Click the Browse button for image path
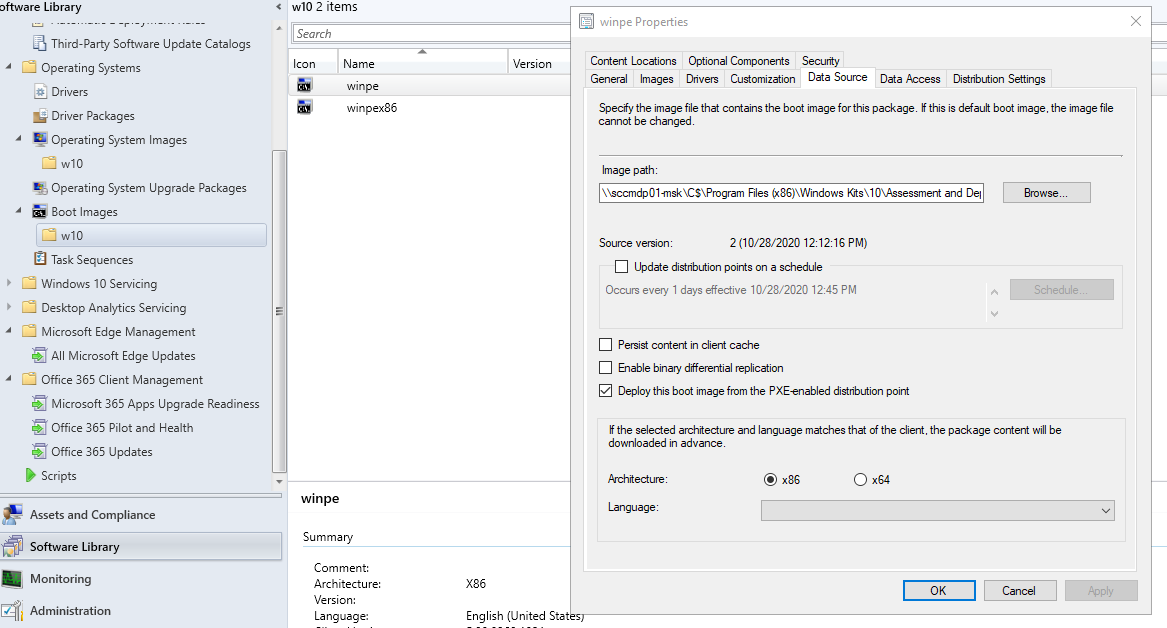Screen dimensions: 1167x628 1046,193
